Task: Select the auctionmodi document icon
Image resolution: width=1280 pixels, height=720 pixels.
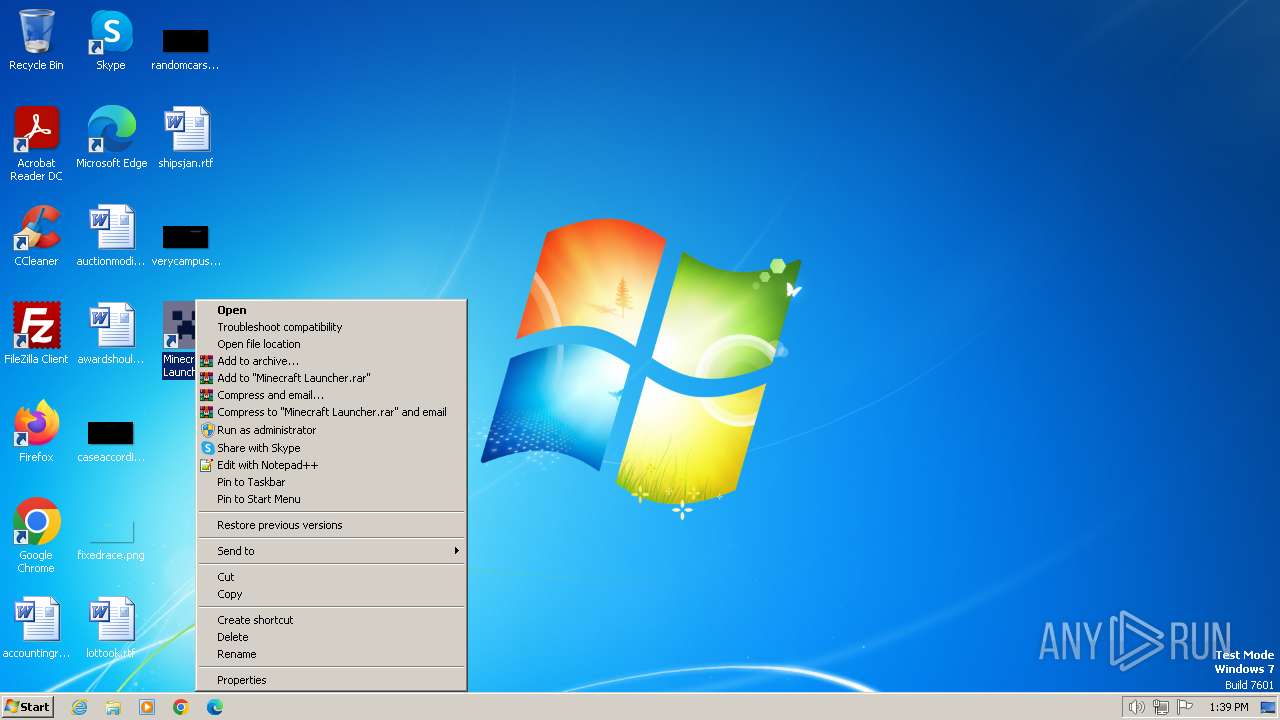Action: tap(111, 236)
